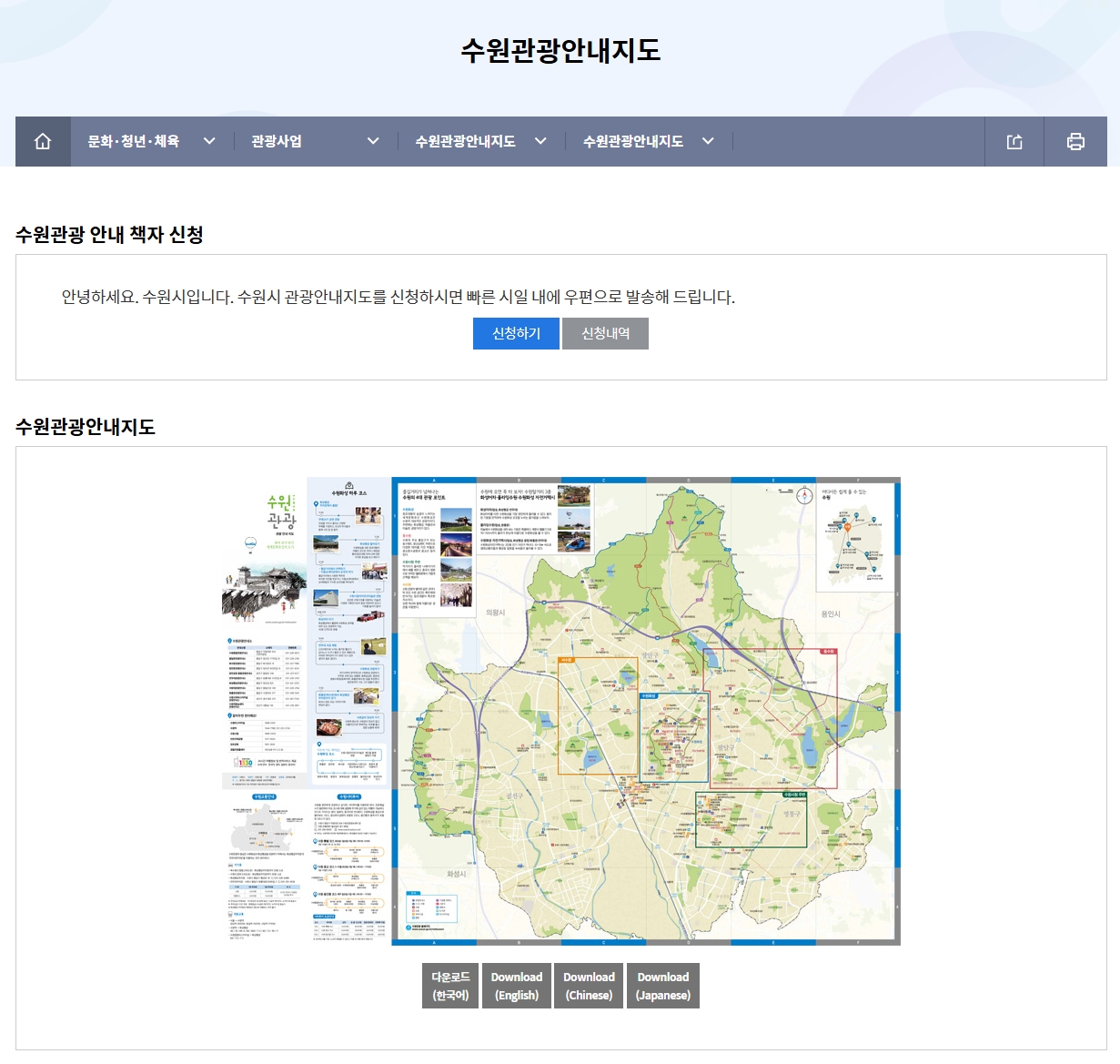Screen dimensions: 1120x1064
Task: View application history via 신청내역 button
Action: click(x=606, y=333)
